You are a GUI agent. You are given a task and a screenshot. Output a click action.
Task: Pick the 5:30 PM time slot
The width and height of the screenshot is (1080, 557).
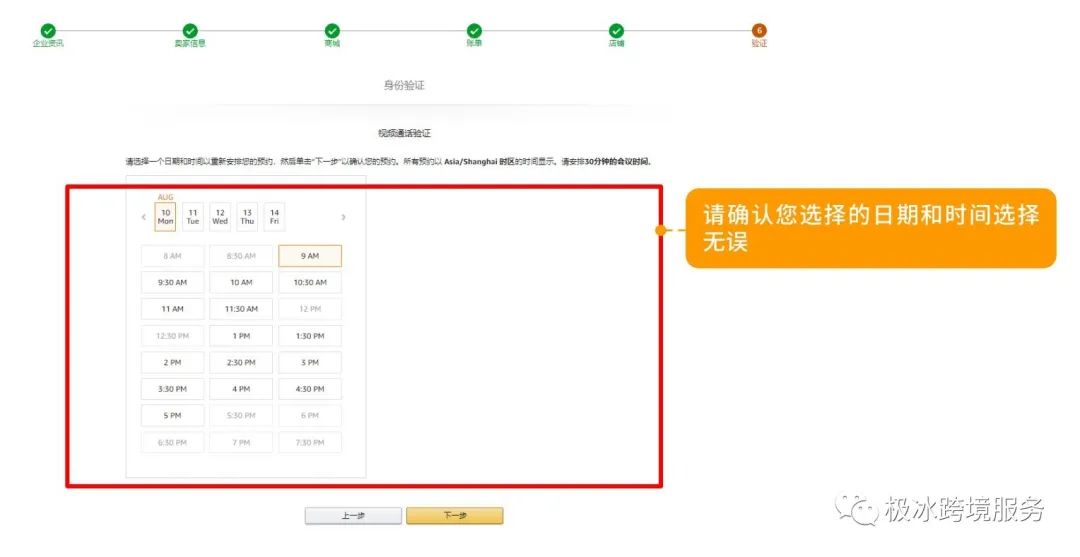pyautogui.click(x=241, y=416)
